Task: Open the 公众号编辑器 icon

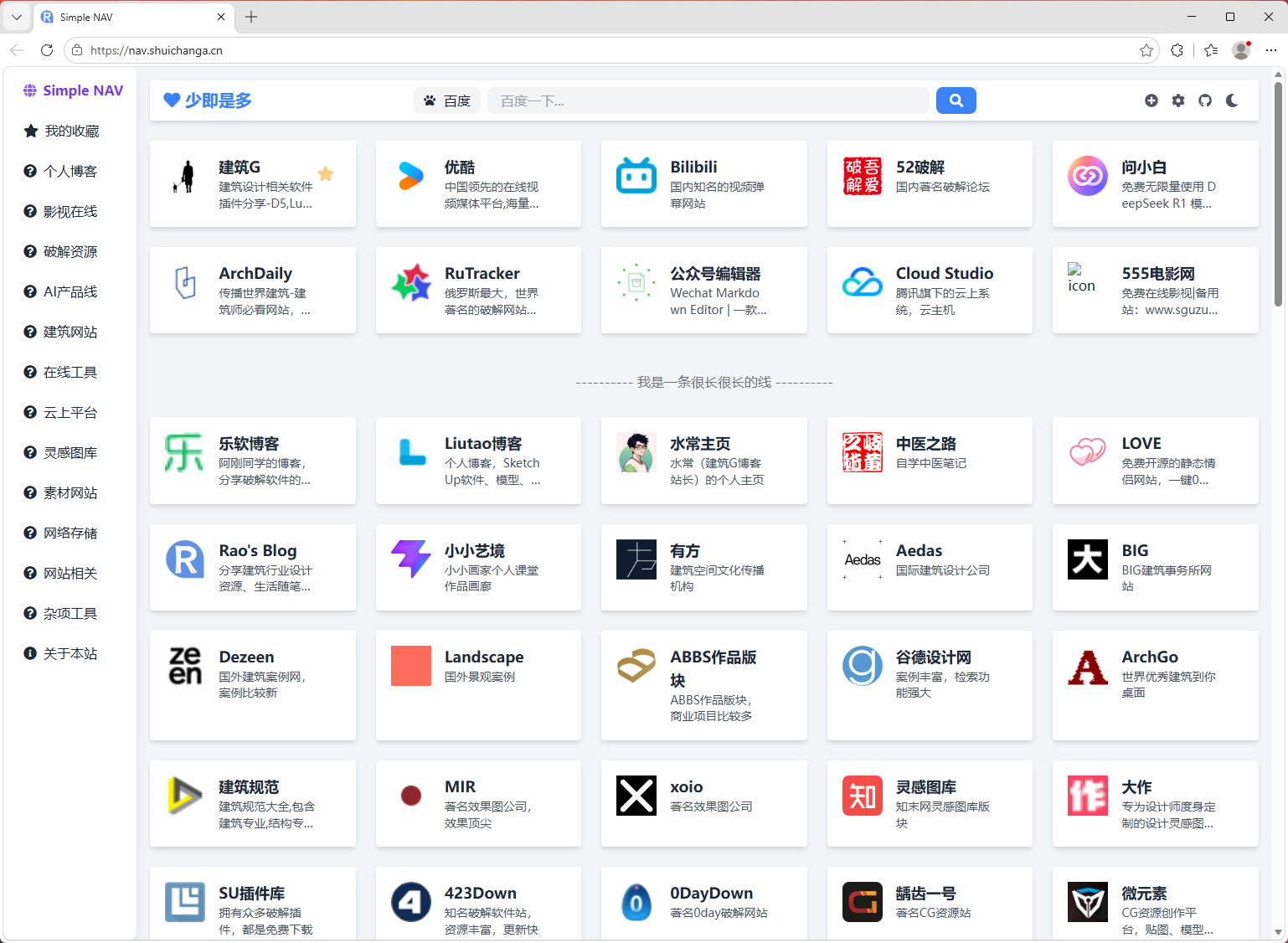Action: coord(636,282)
